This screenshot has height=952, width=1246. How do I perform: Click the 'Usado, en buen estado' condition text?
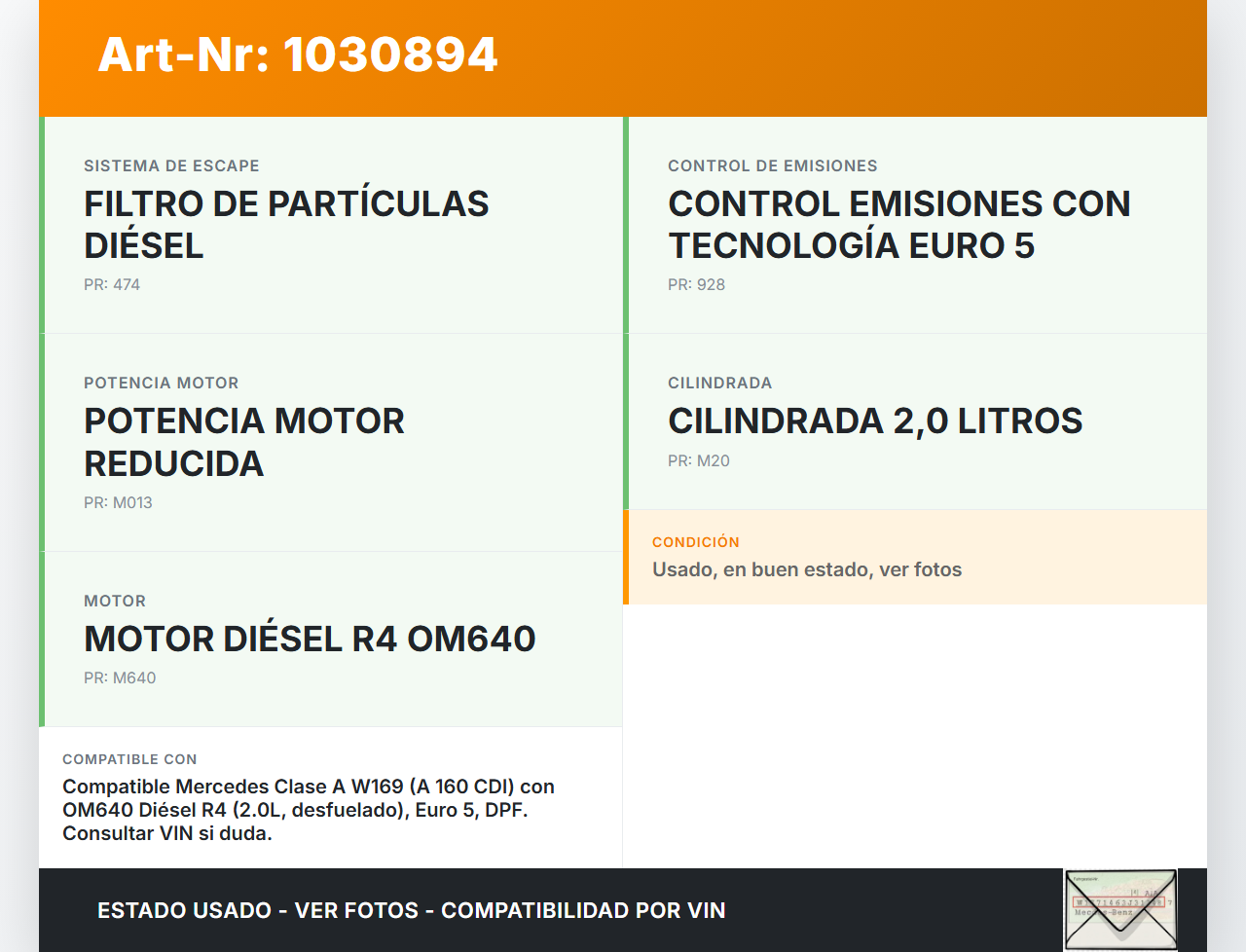pos(806,570)
